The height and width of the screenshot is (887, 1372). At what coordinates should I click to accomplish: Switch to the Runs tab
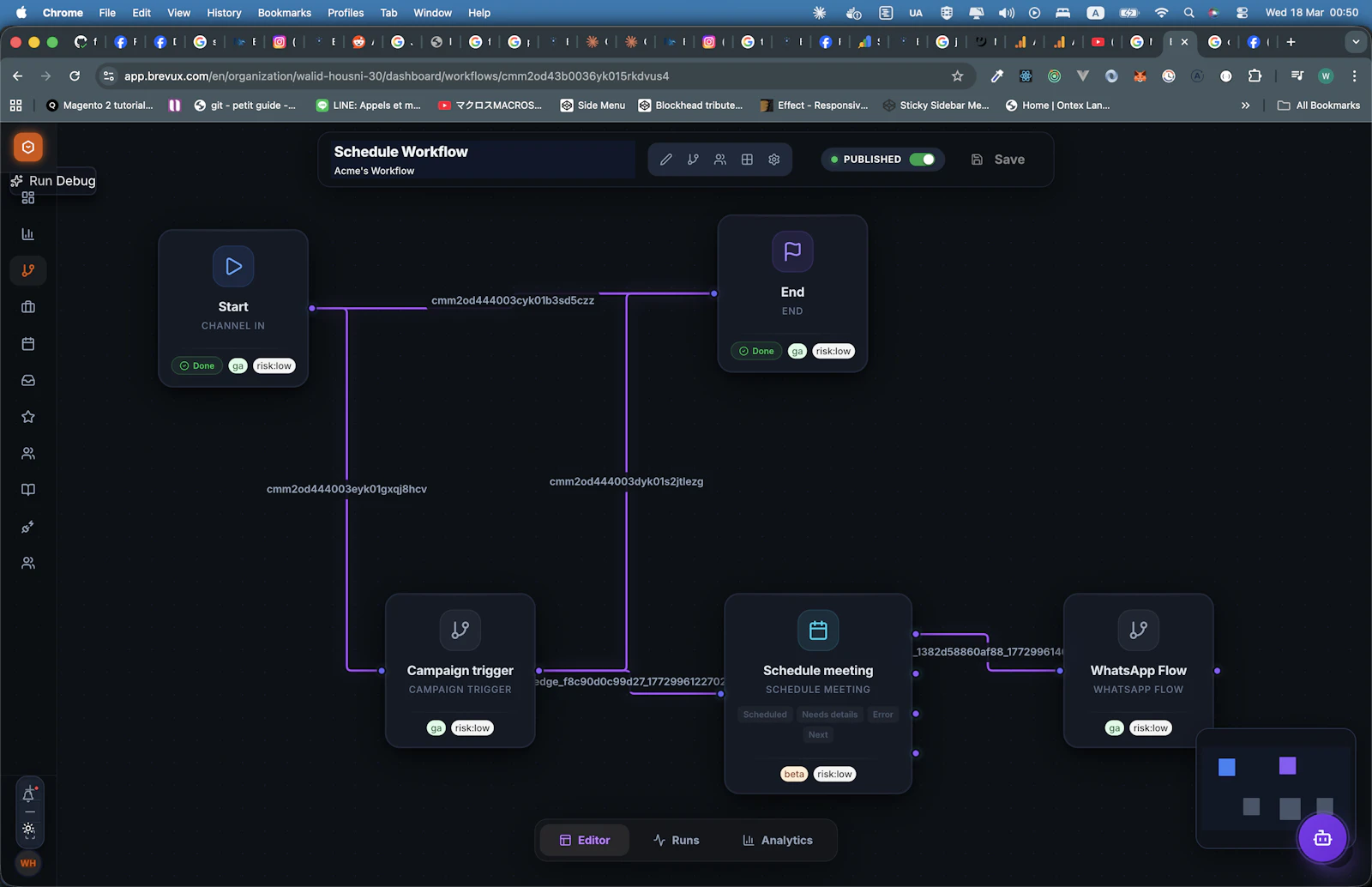[677, 840]
